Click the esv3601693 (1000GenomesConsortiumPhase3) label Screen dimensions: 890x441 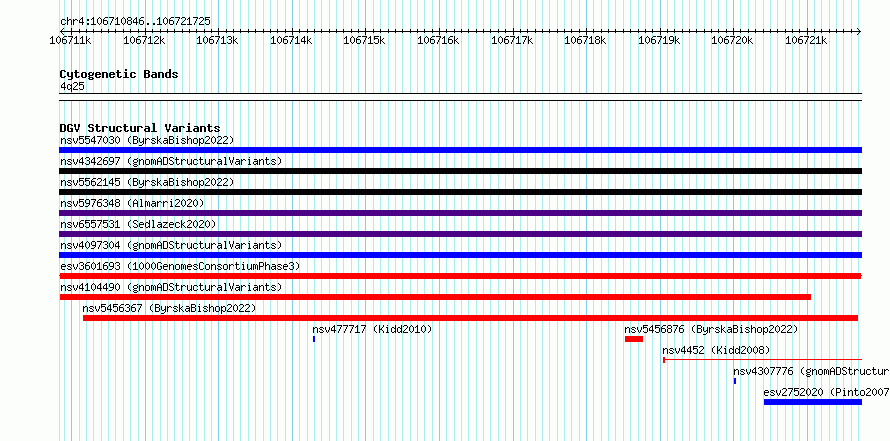180,266
